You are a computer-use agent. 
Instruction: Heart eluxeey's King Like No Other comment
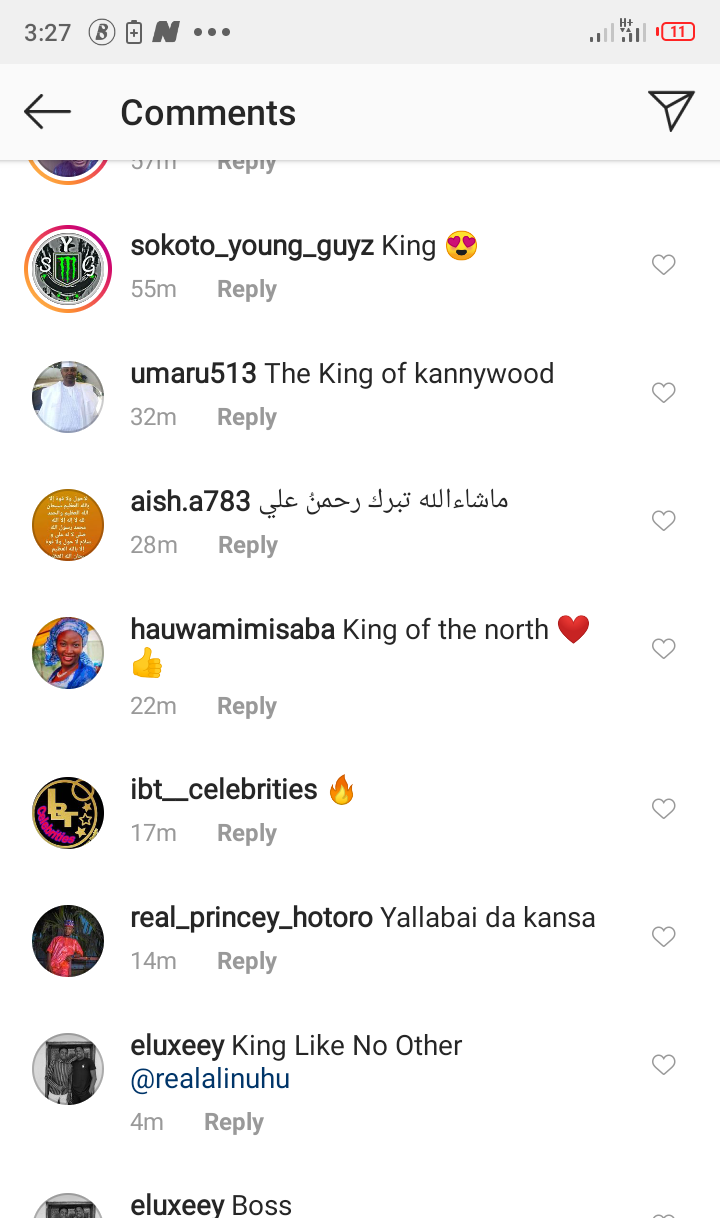pos(663,1065)
